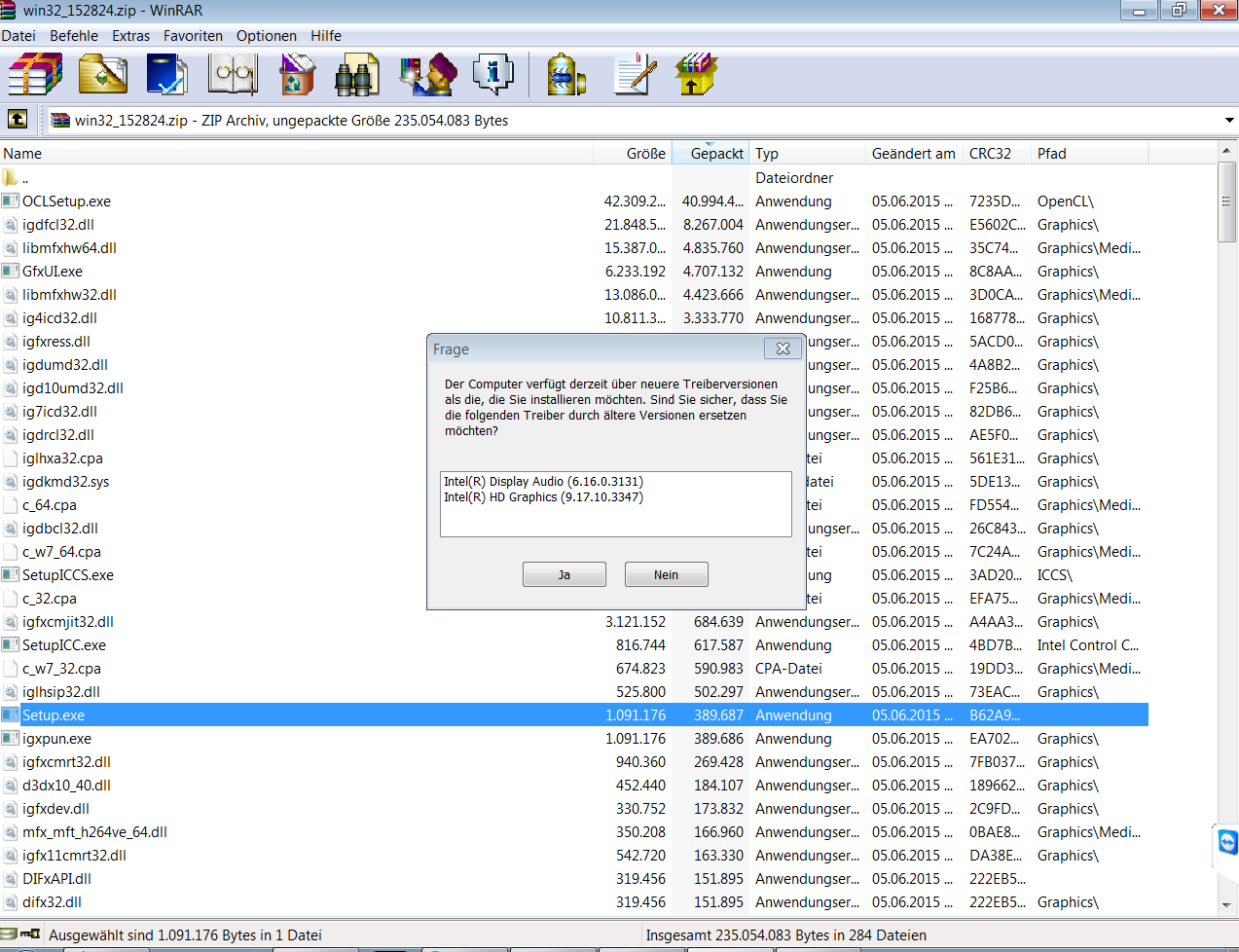
Task: Click the highlighted Setup.exe row
Action: (574, 715)
